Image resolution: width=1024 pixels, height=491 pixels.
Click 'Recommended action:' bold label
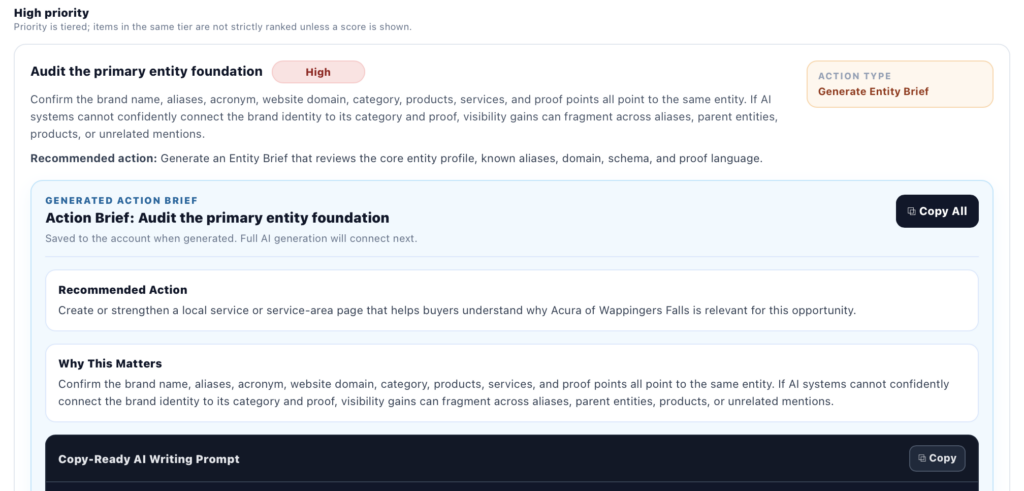tap(93, 158)
